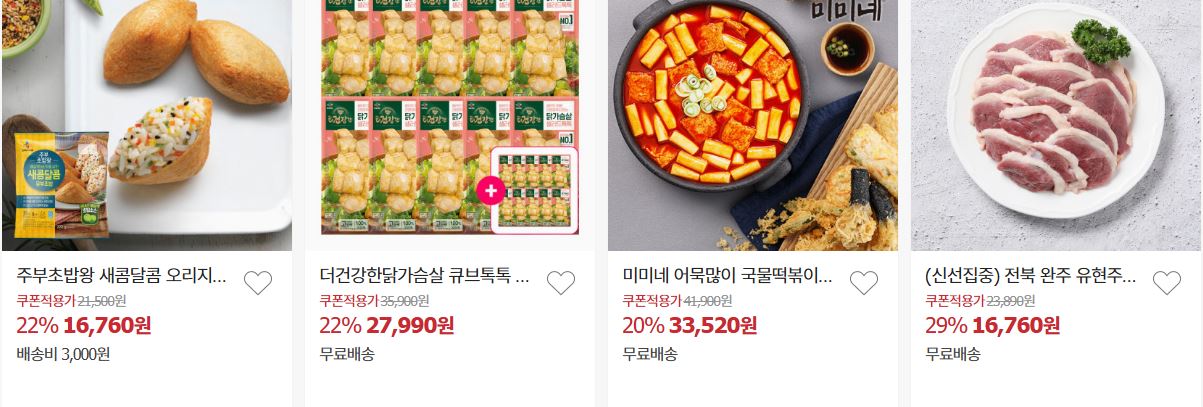Toggle wishlist heart for 더건강한닭가슴살 큐브톡톡

click(560, 283)
